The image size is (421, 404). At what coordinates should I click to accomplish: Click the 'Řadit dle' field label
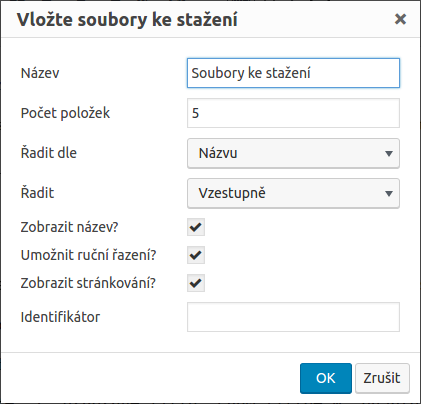pyautogui.click(x=49, y=153)
